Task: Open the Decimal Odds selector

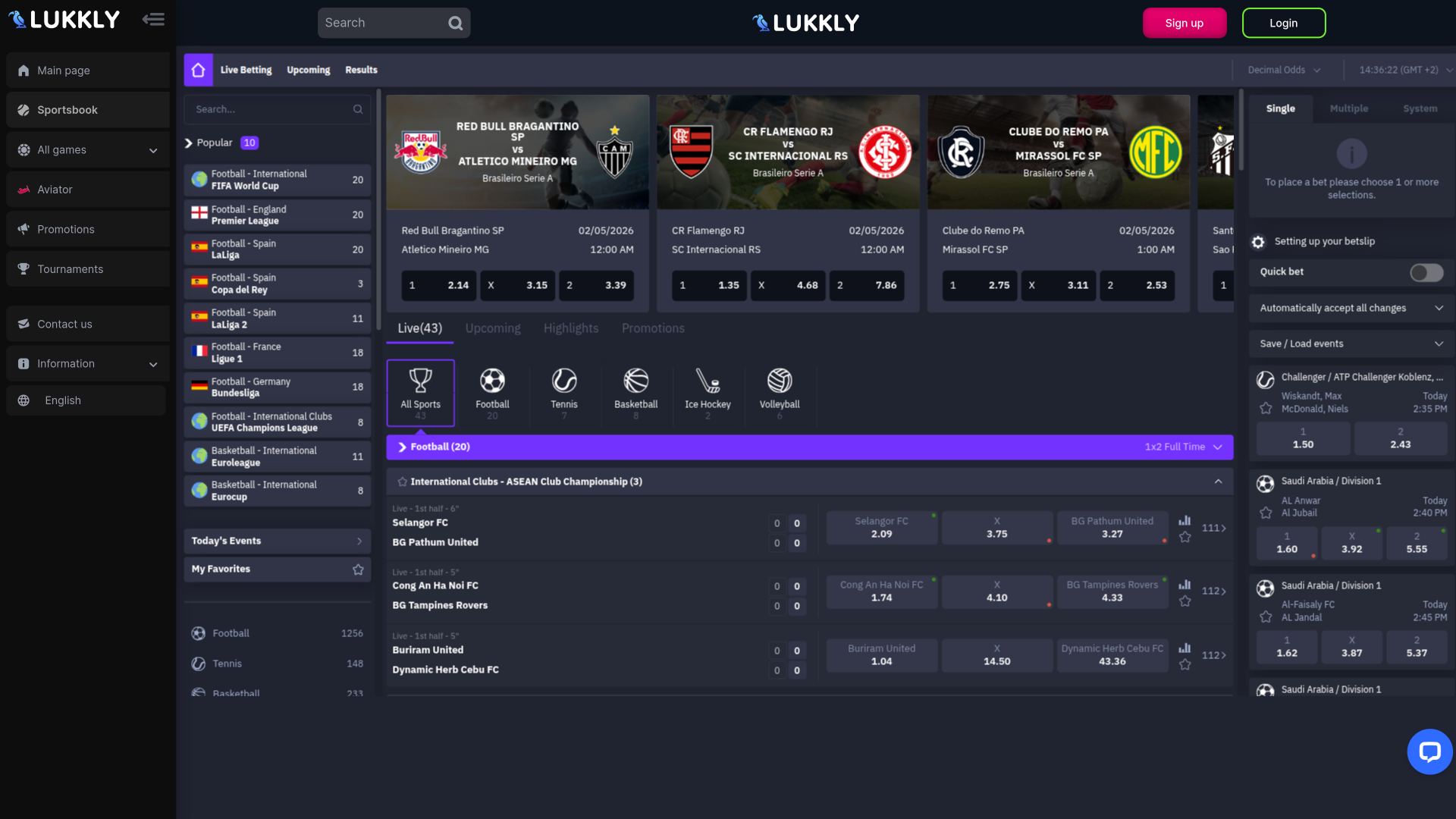Action: (x=1282, y=69)
